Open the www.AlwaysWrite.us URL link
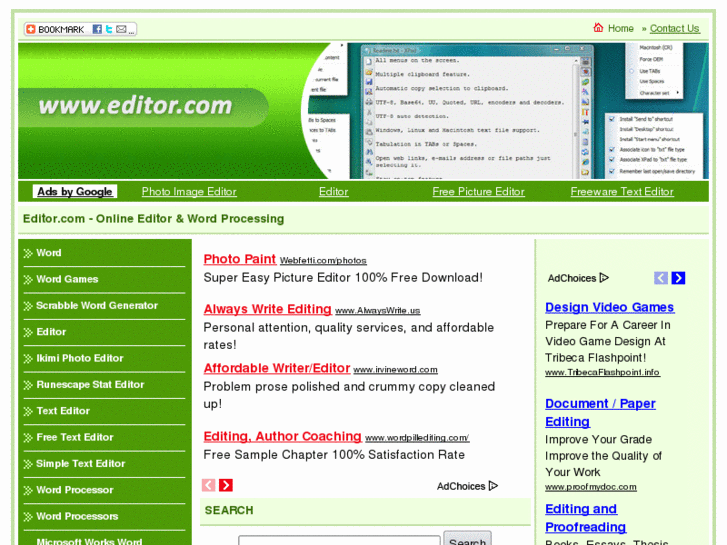Image resolution: width=727 pixels, height=545 pixels. (x=377, y=311)
